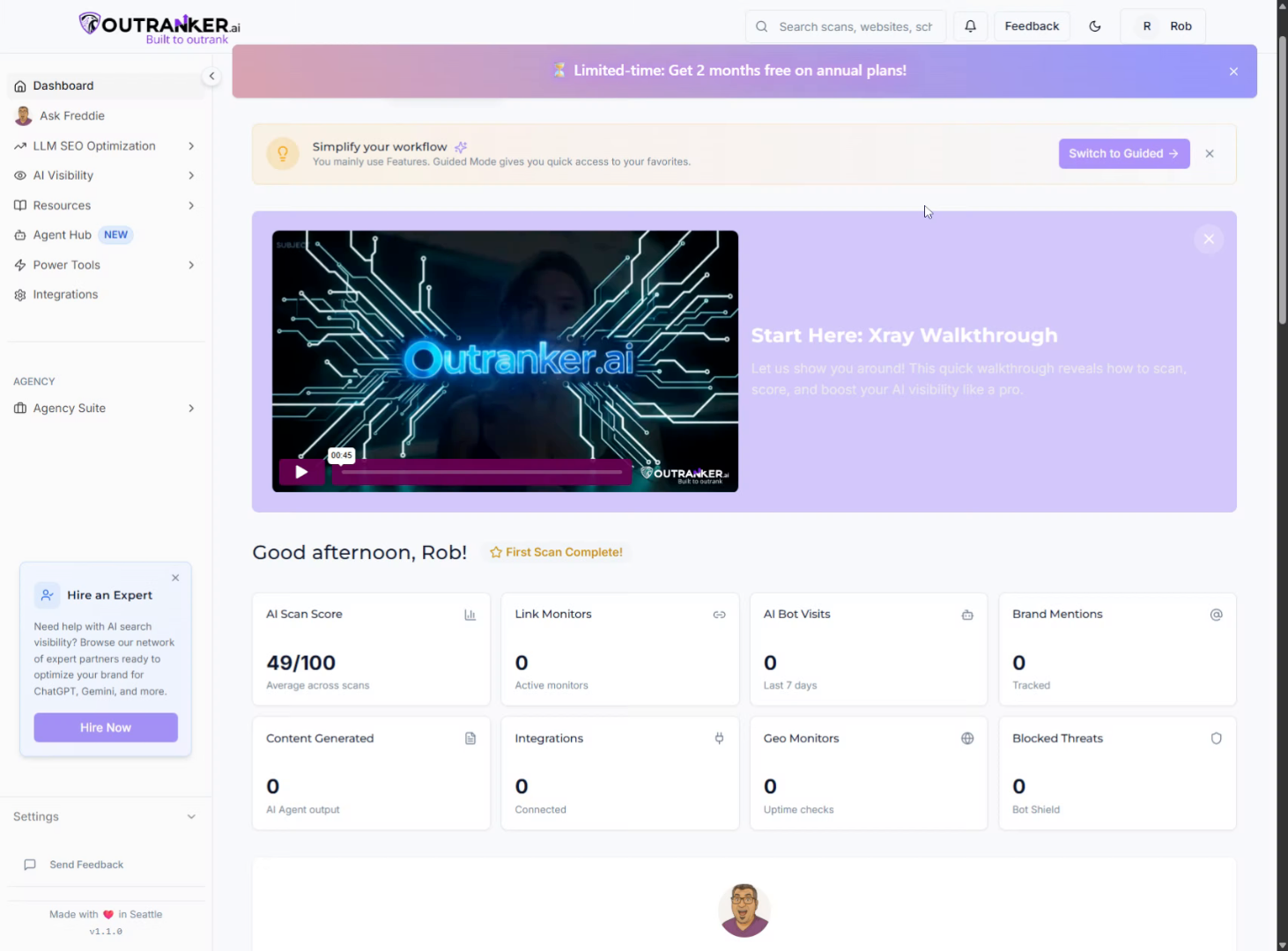This screenshot has height=951, width=1288.
Task: Open the Integrations sidebar item
Action: (x=106, y=295)
